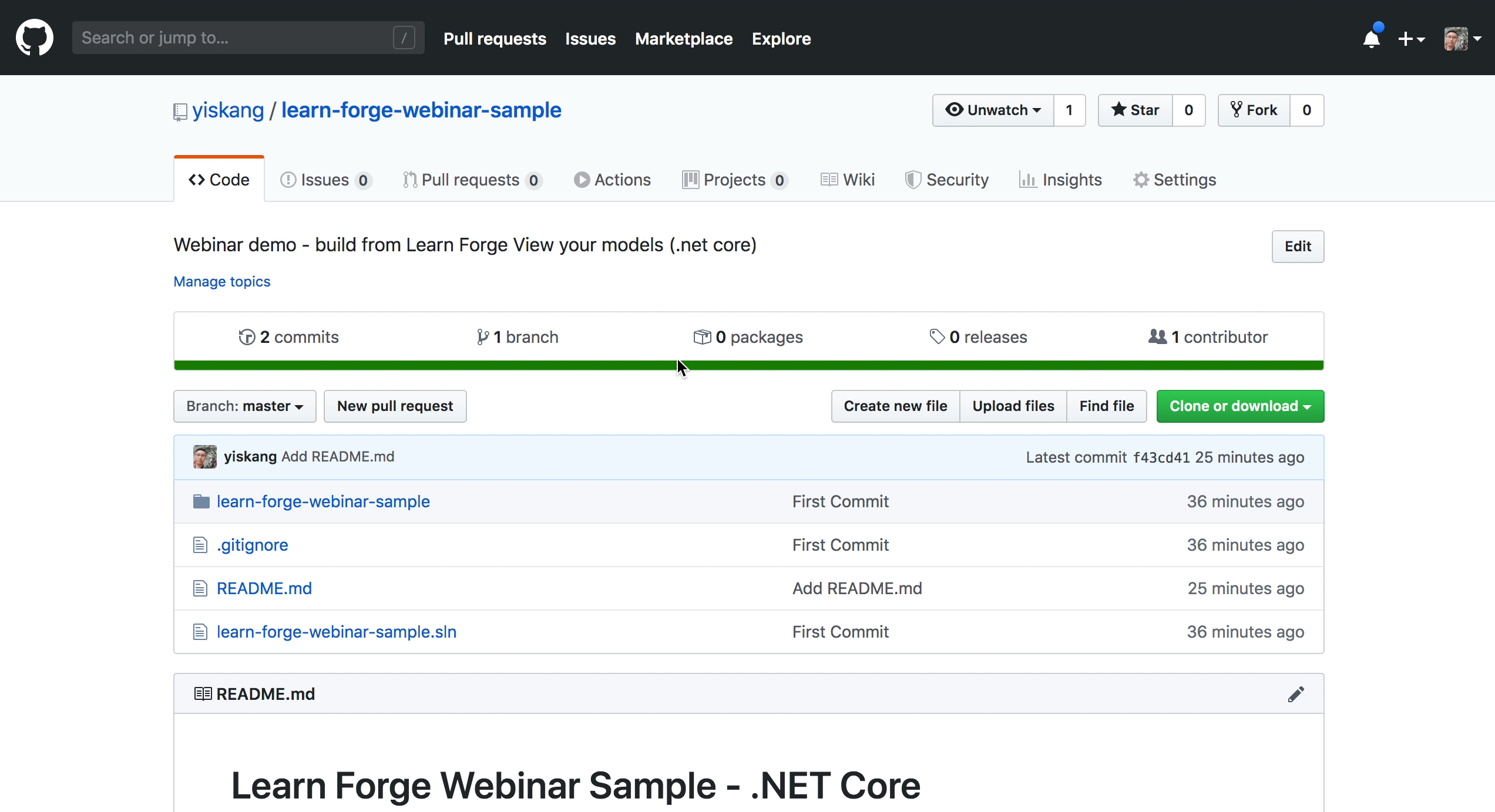The height and width of the screenshot is (812, 1495).
Task: Click the file icon beside README.md row
Action: (200, 588)
